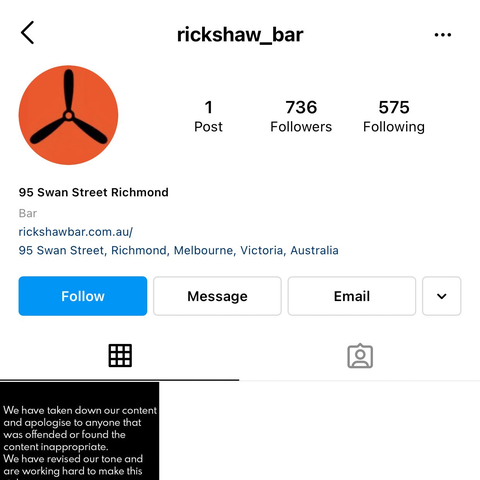Select the 95 Swan Street Richmond bio name
This screenshot has width=480, height=480.
[x=93, y=192]
